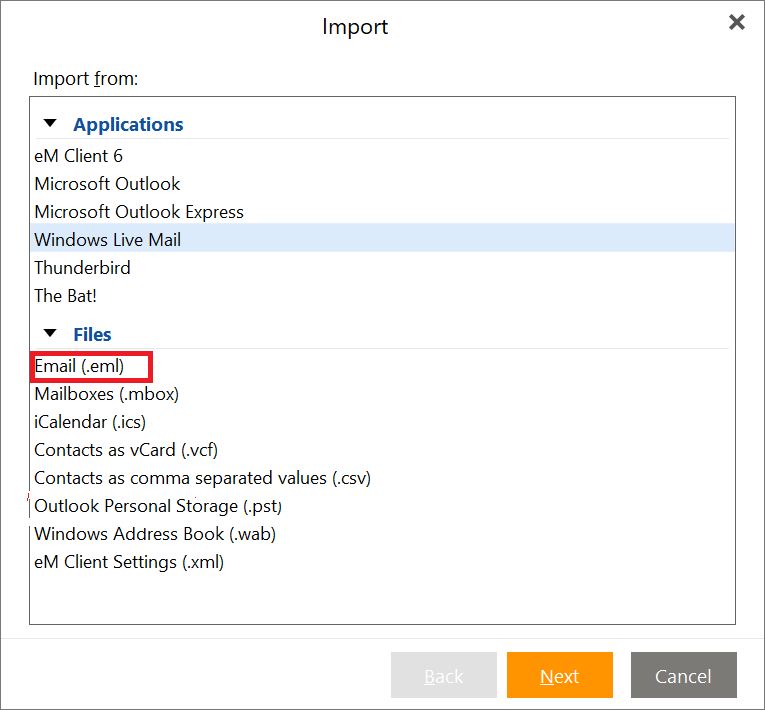
Task: Cancel the Import dialog
Action: click(x=684, y=675)
